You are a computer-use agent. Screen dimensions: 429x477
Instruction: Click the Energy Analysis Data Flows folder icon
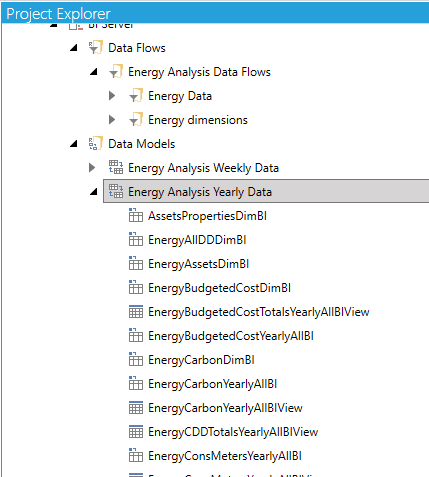pos(116,72)
